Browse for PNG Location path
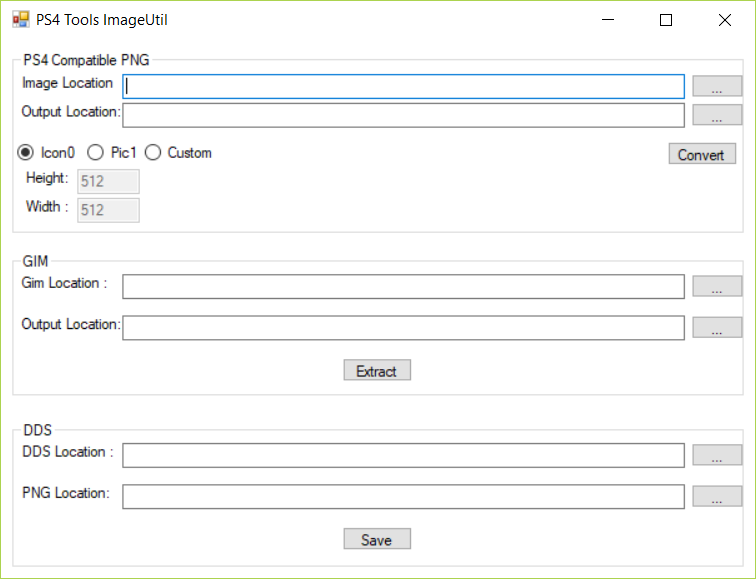Screen dimensions: 756x579 (717, 496)
